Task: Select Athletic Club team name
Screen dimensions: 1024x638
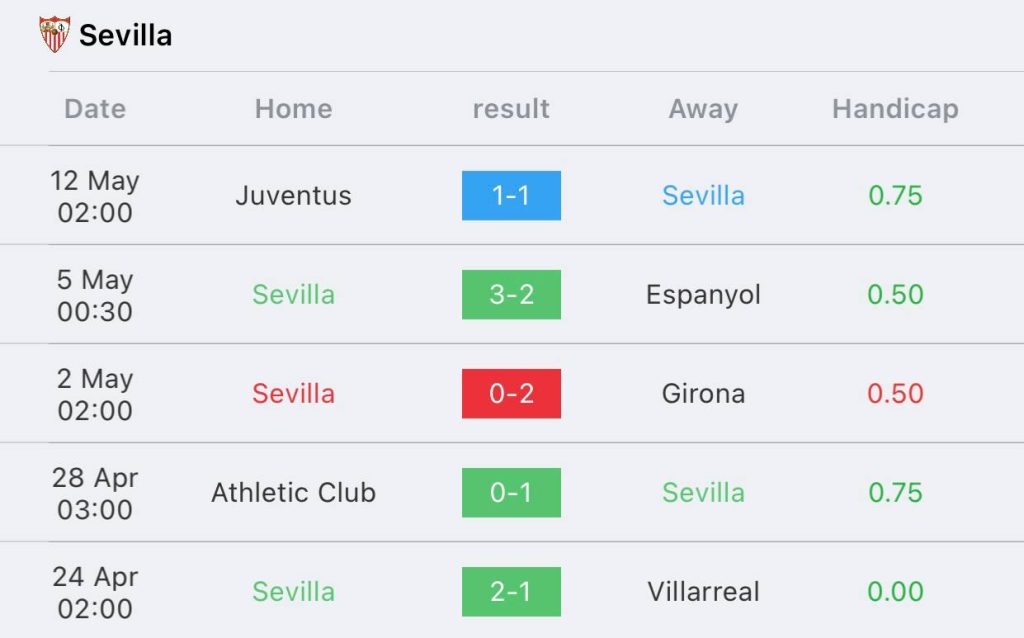Action: (294, 492)
